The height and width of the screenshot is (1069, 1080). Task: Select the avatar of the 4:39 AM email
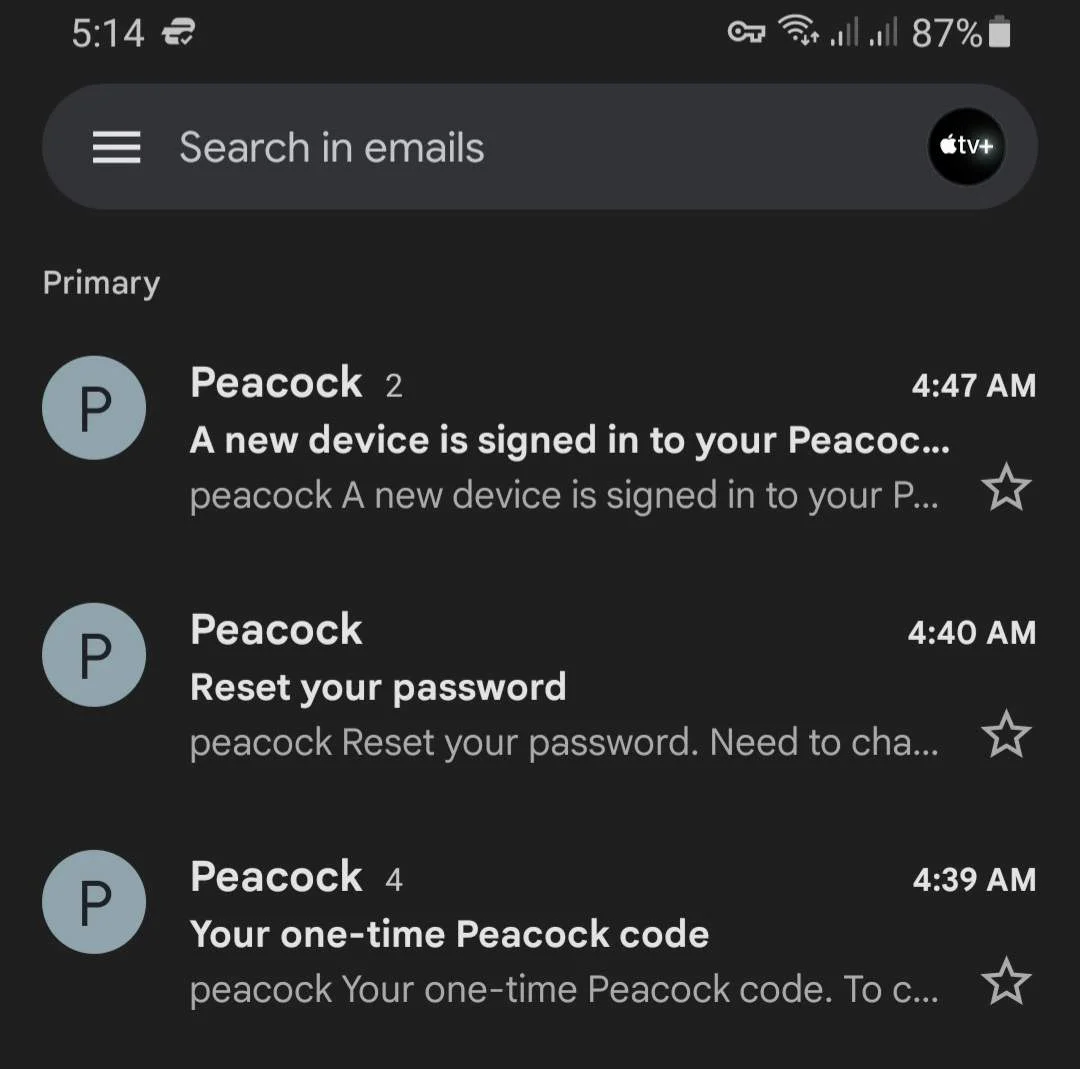(94, 902)
